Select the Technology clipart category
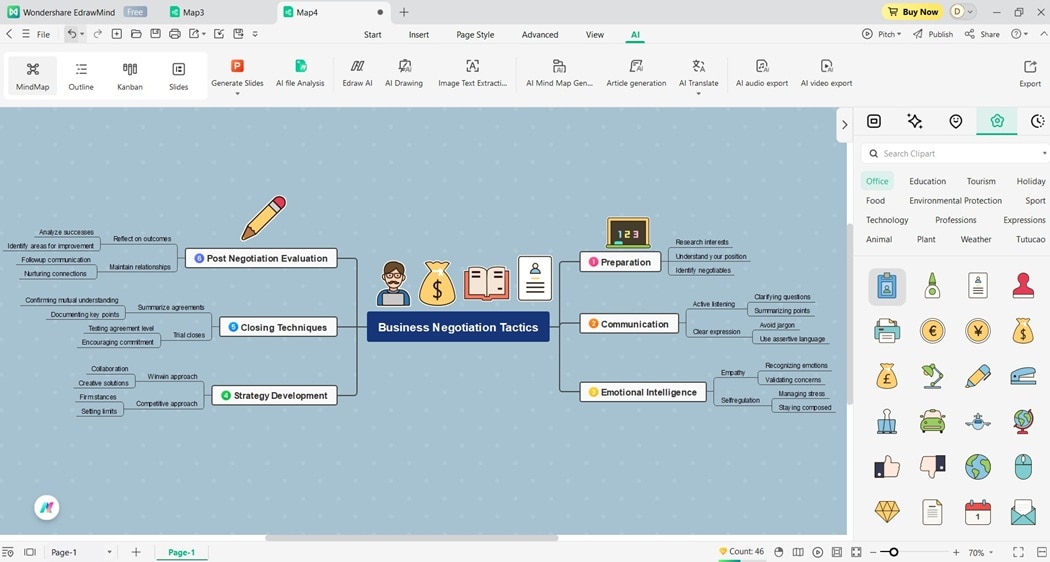 887,220
